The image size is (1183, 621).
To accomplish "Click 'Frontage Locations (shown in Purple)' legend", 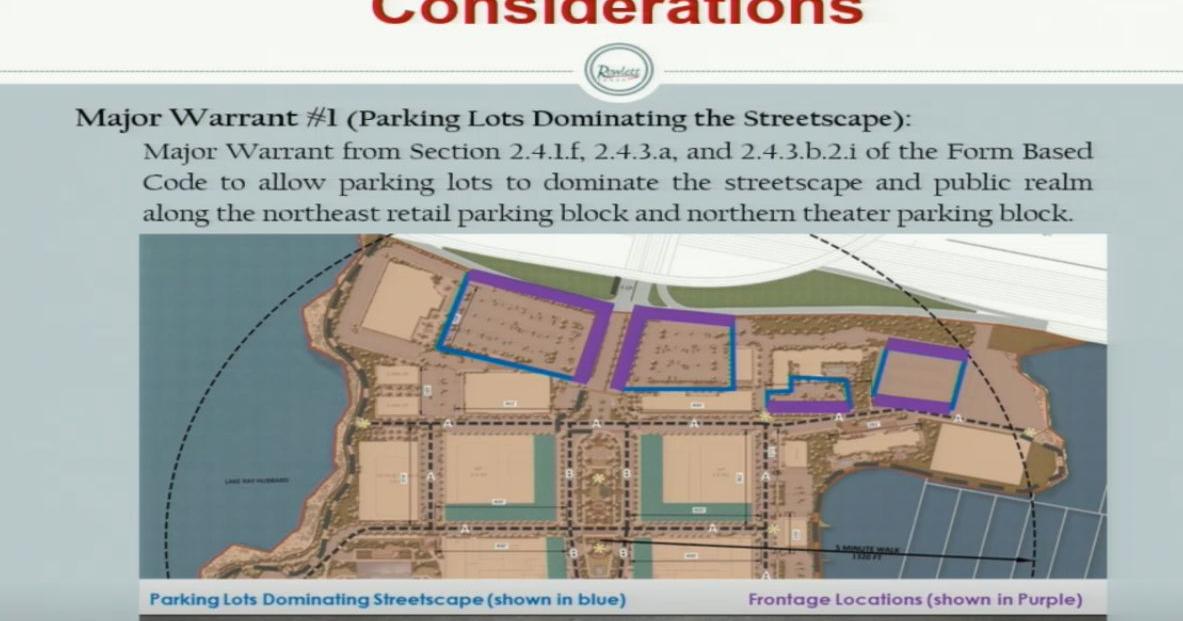I will pos(914,600).
